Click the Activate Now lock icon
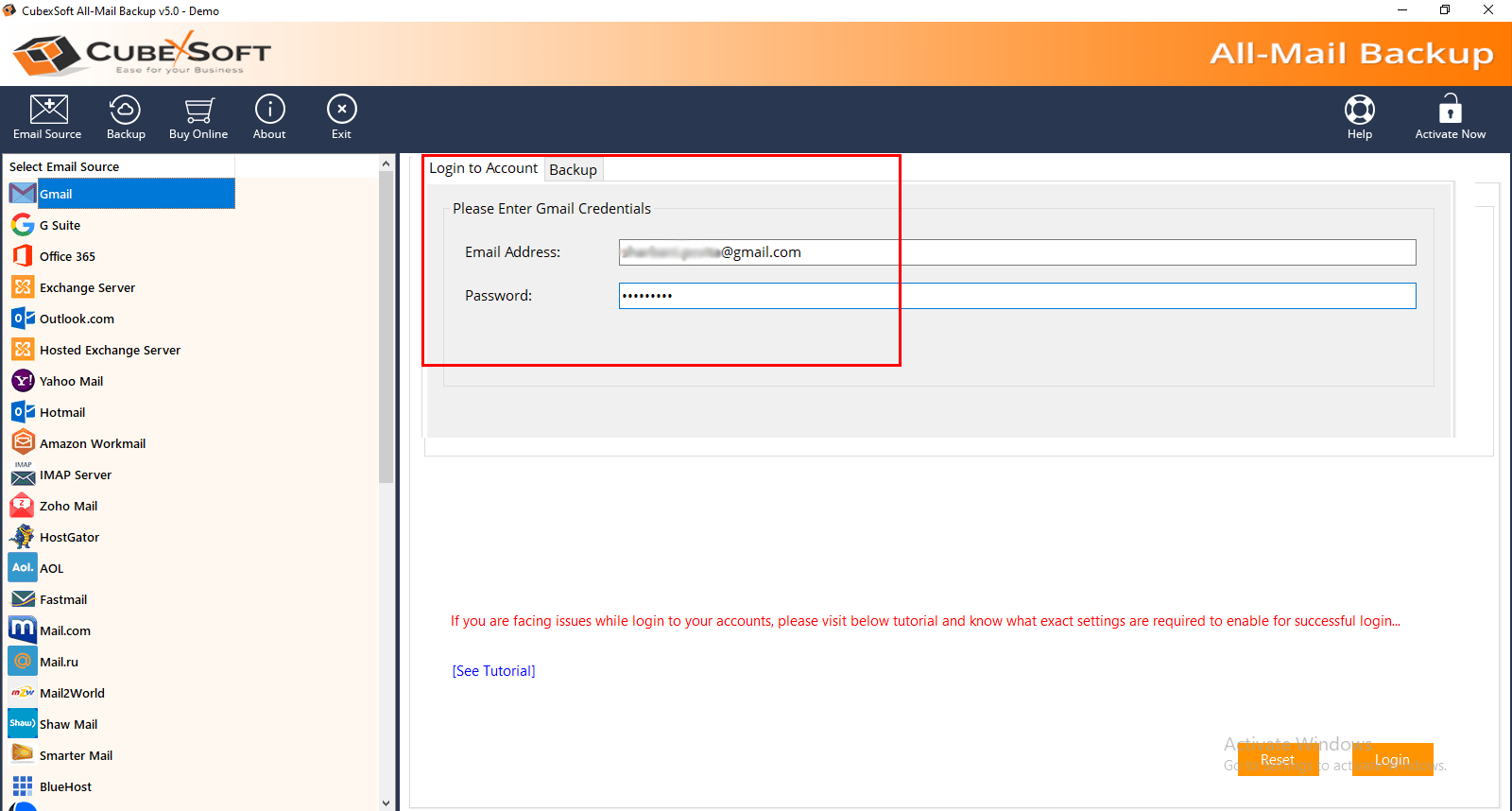The width and height of the screenshot is (1512, 811). pos(1450,109)
